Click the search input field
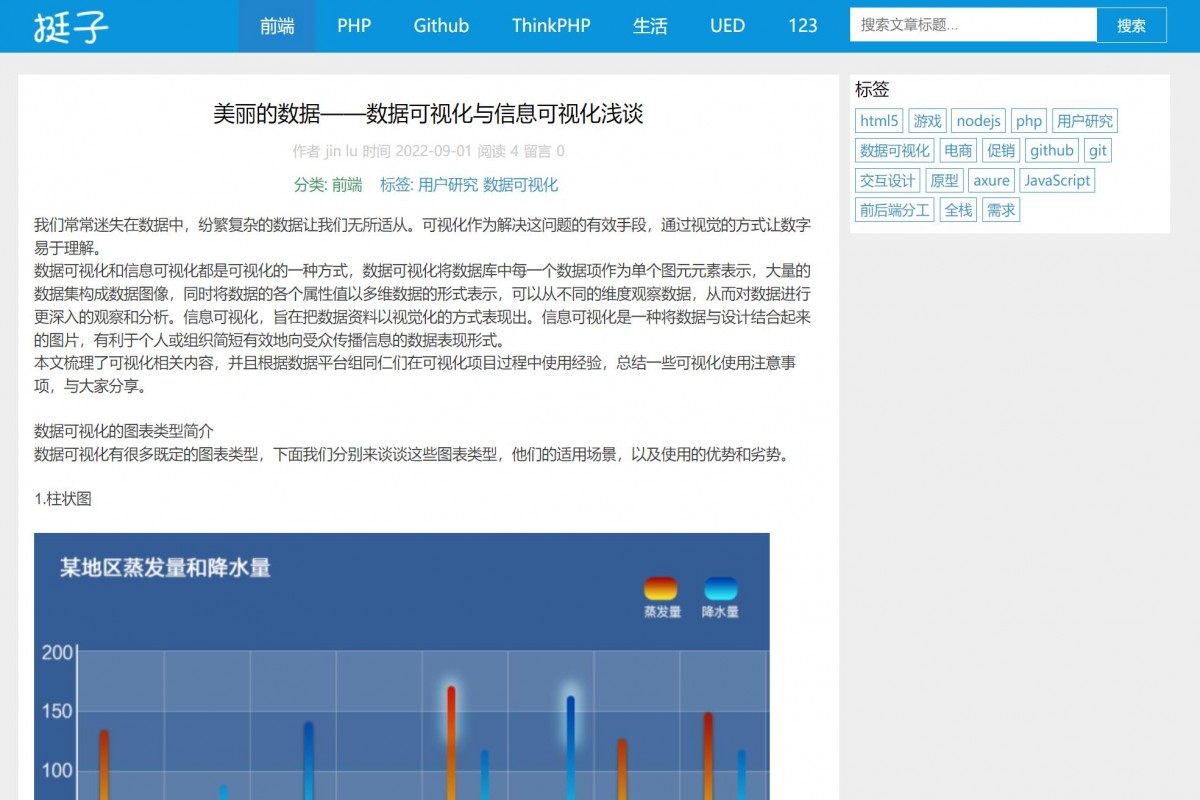 [970, 24]
